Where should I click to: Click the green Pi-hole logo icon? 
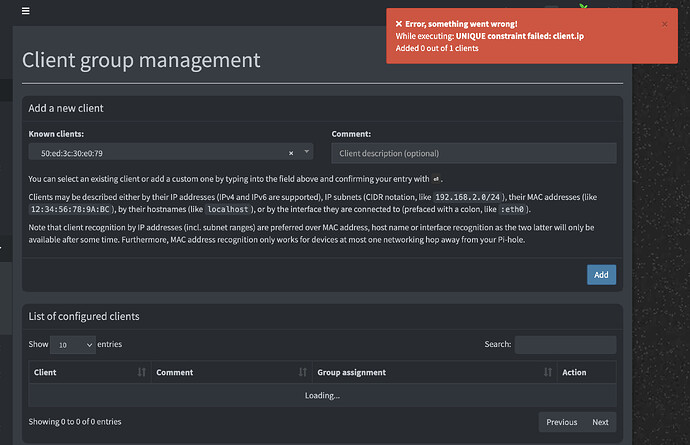[584, 6]
